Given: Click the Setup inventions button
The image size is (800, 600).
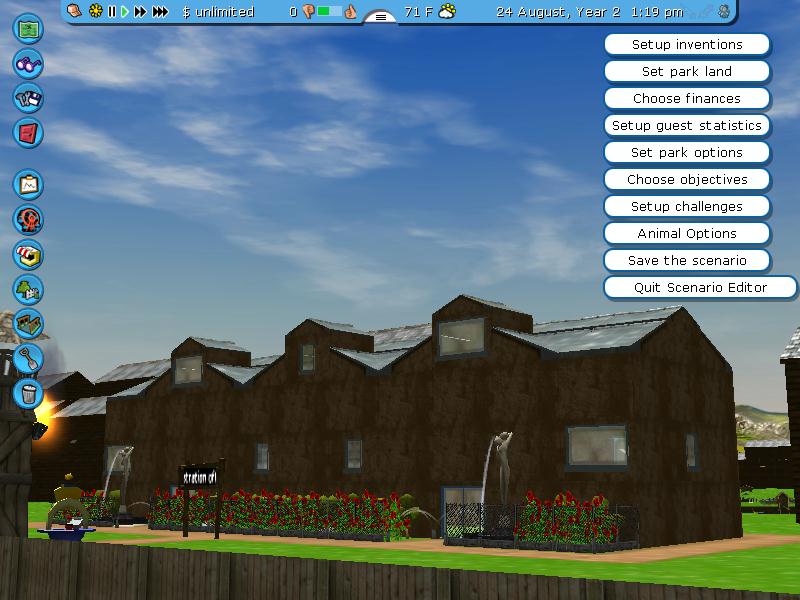Looking at the screenshot, I should pos(686,45).
